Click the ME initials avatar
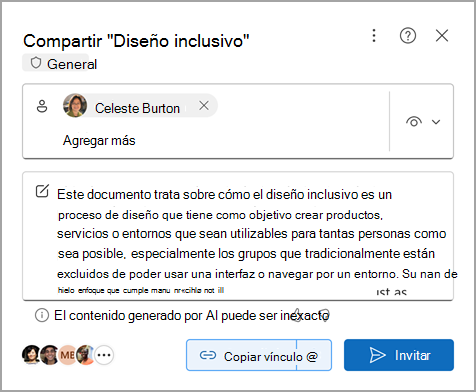This screenshot has width=476, height=392. tap(68, 355)
